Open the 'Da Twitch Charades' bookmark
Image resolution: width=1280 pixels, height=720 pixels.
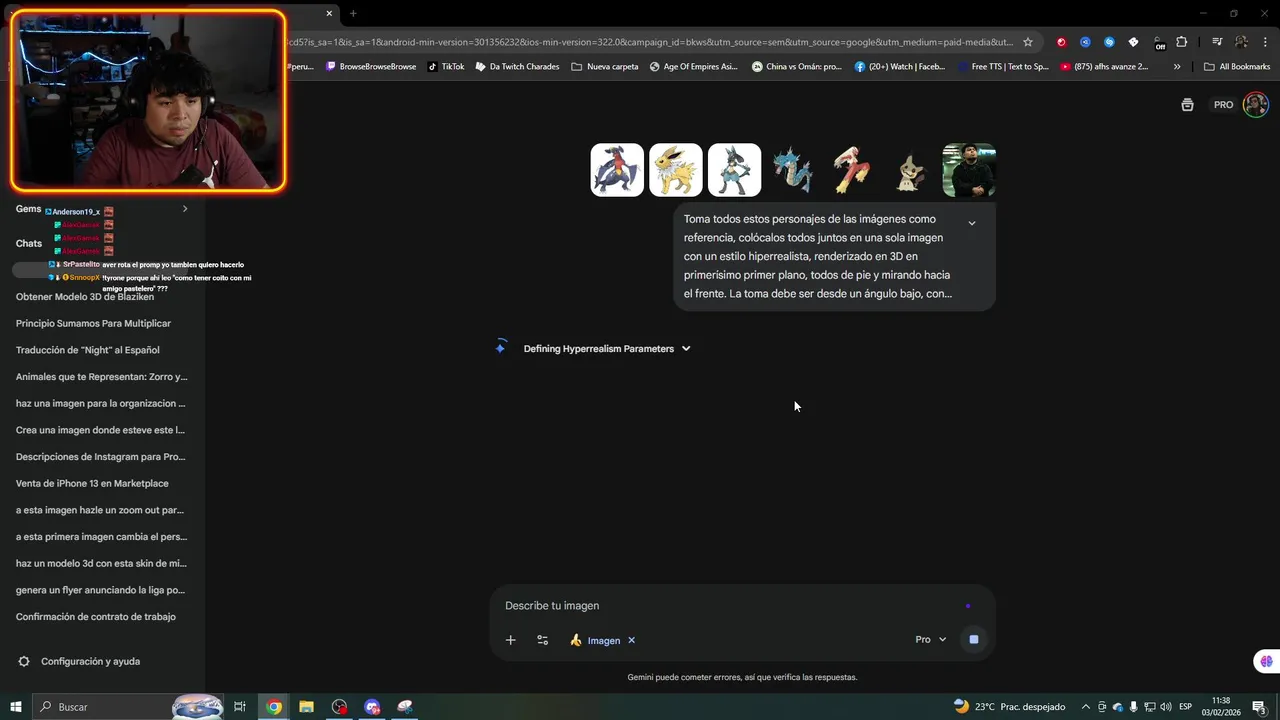(x=518, y=67)
